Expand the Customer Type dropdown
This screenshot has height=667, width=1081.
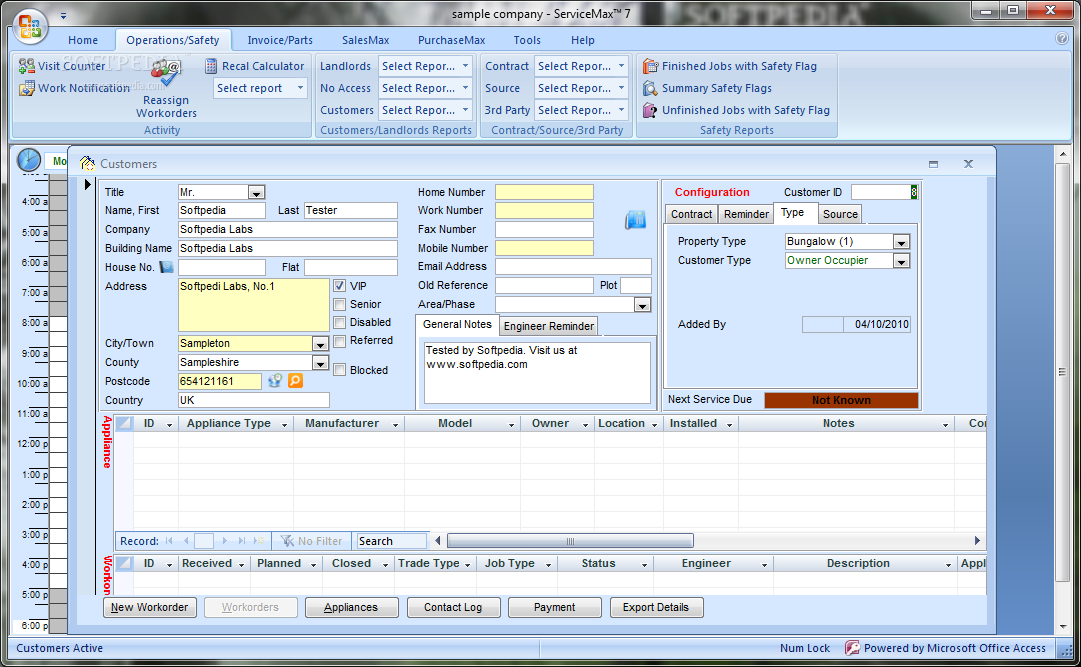tap(901, 261)
